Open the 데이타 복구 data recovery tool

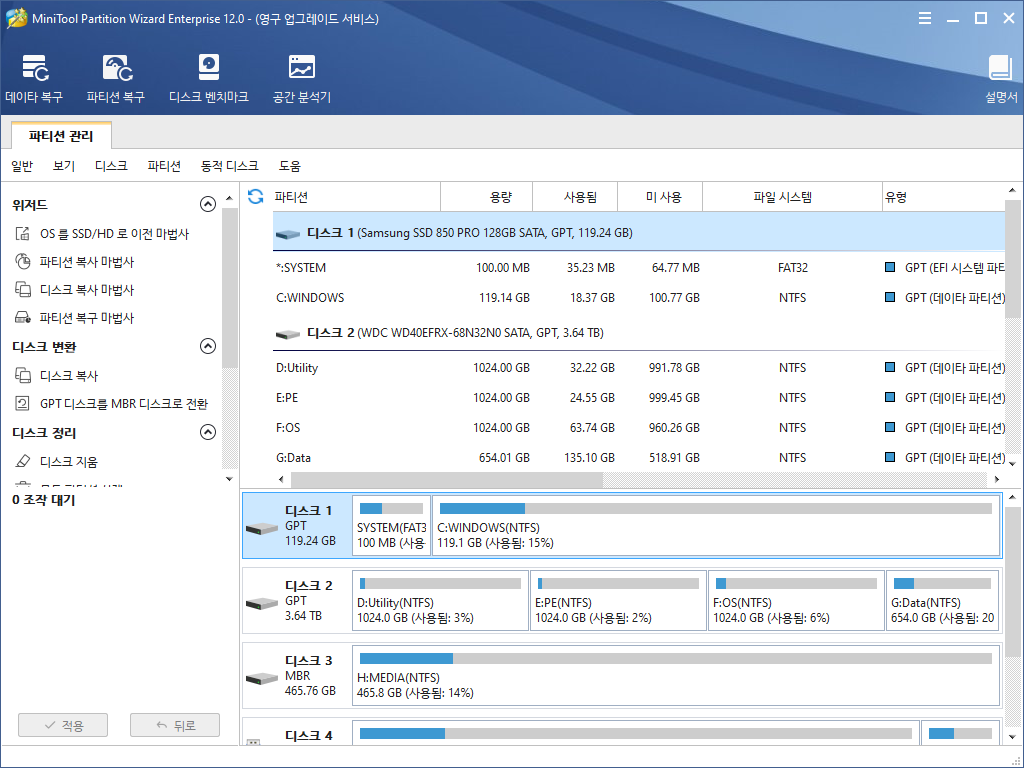[34, 78]
